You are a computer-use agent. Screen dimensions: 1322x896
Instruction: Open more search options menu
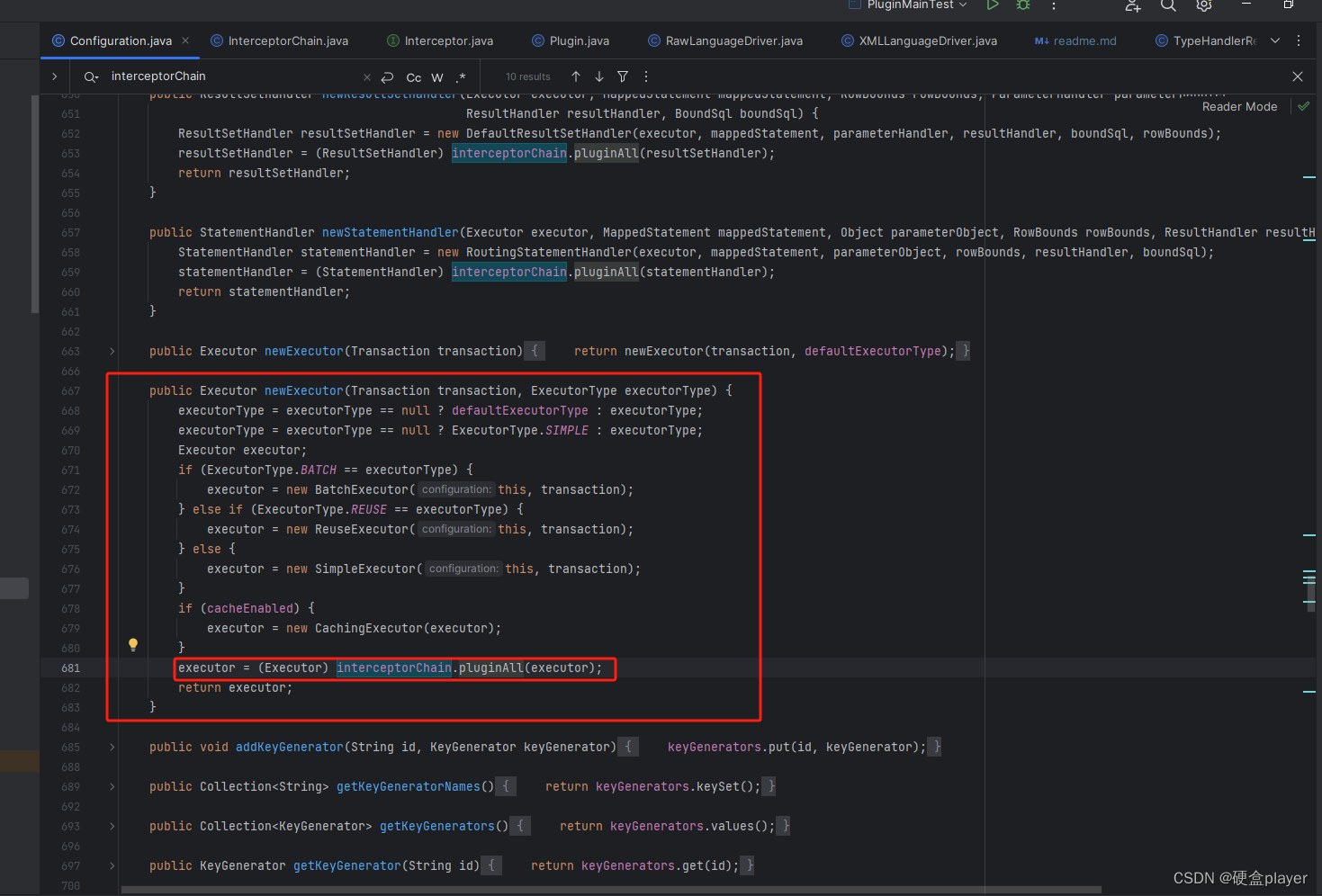coord(646,76)
